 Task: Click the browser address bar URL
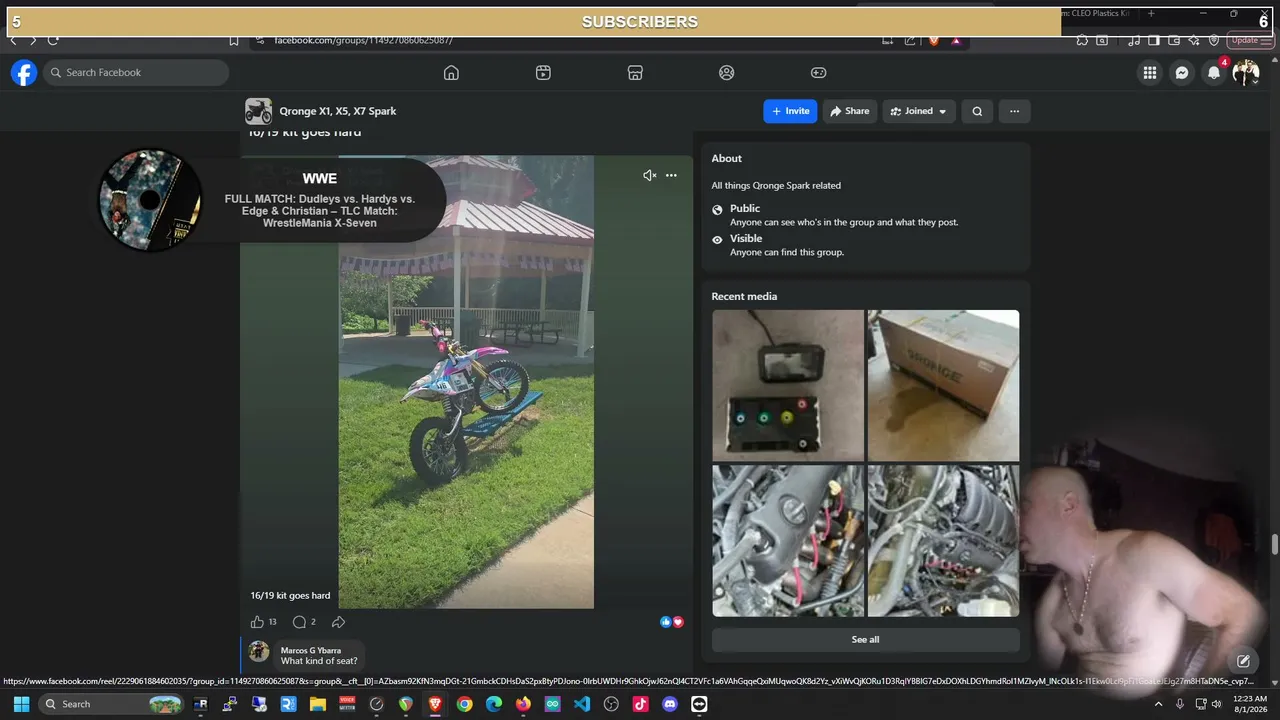click(x=364, y=40)
